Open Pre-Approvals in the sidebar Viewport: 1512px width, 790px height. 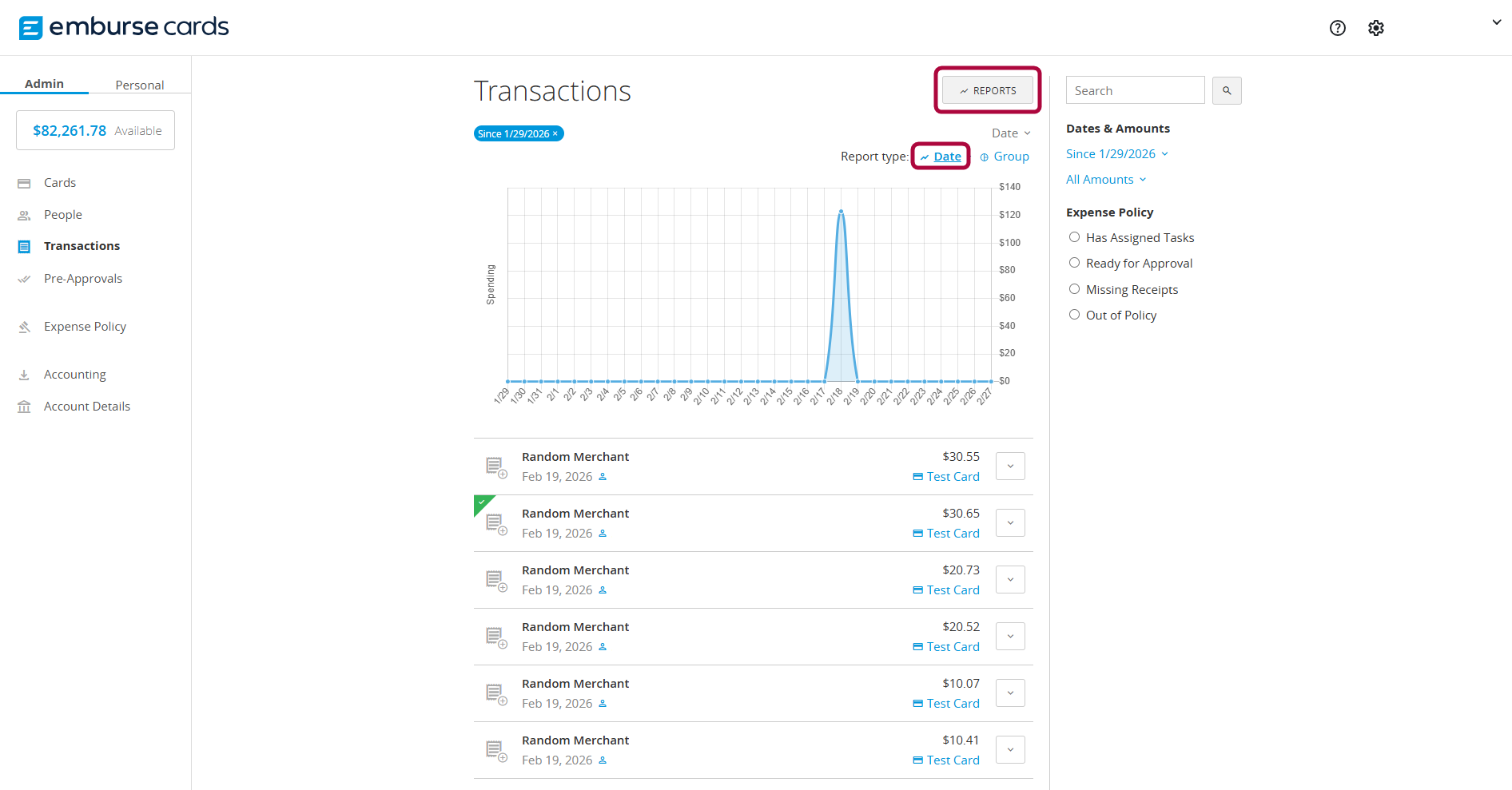click(83, 279)
